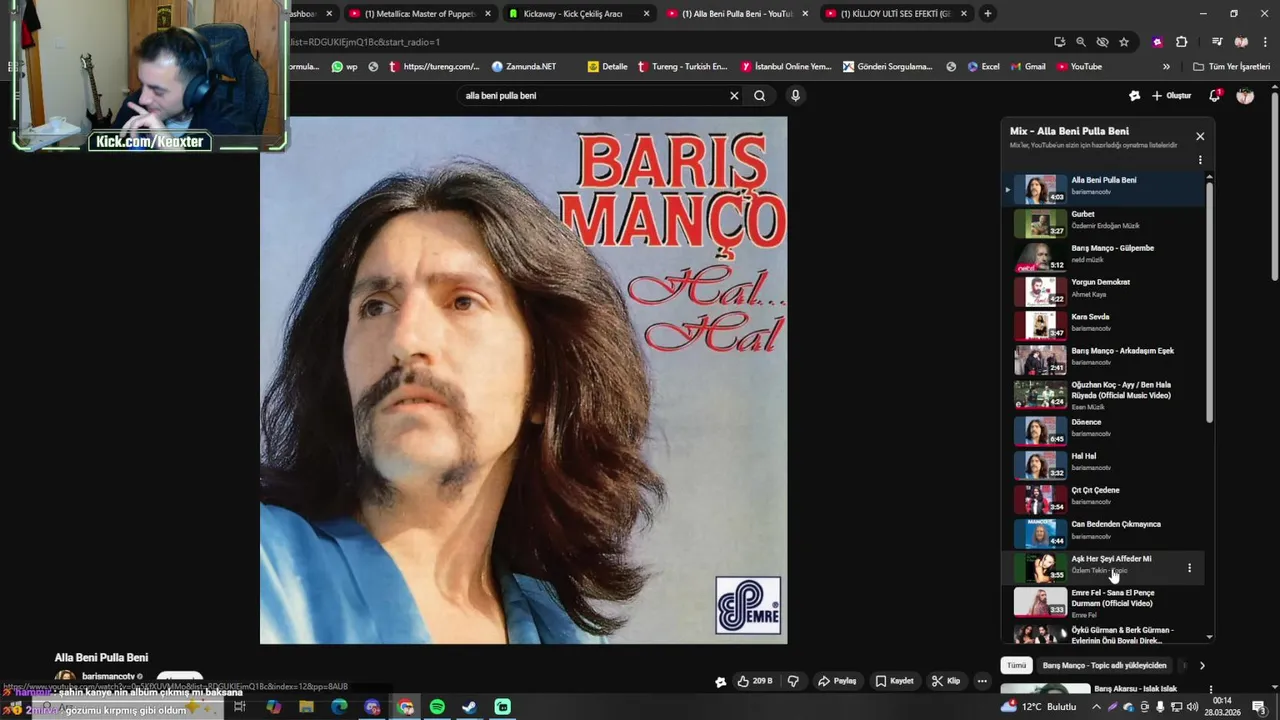Open the YouTube bookmark

(x=1079, y=67)
